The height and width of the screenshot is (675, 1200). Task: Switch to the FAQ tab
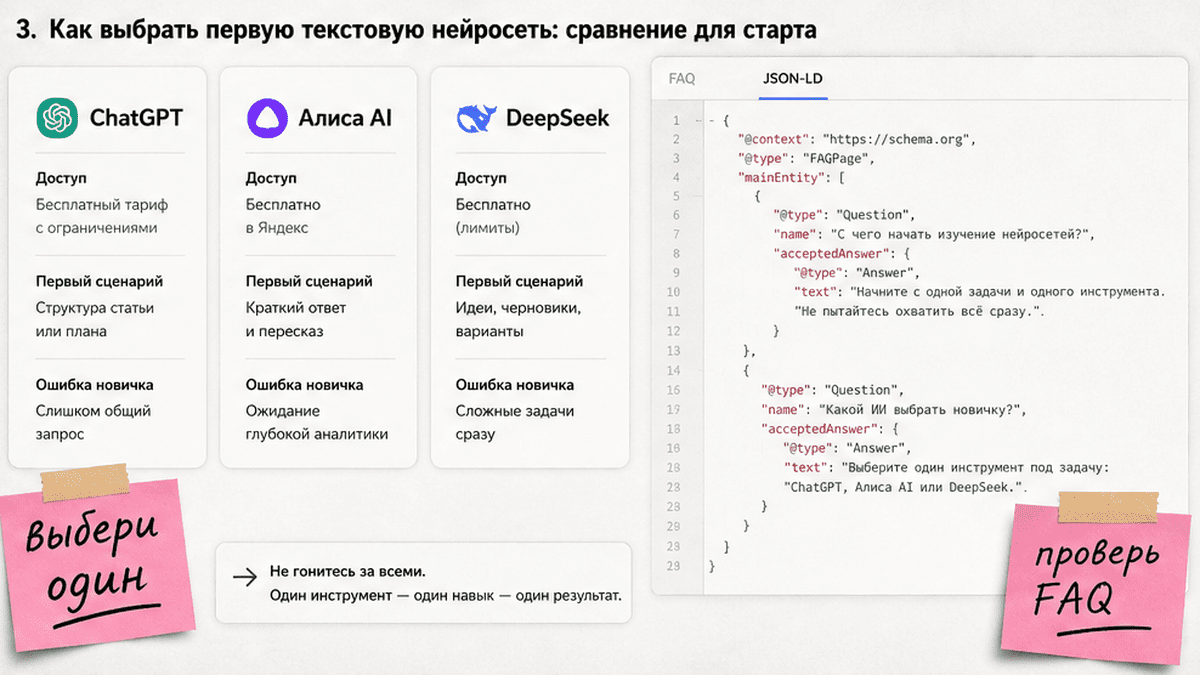pyautogui.click(x=682, y=79)
